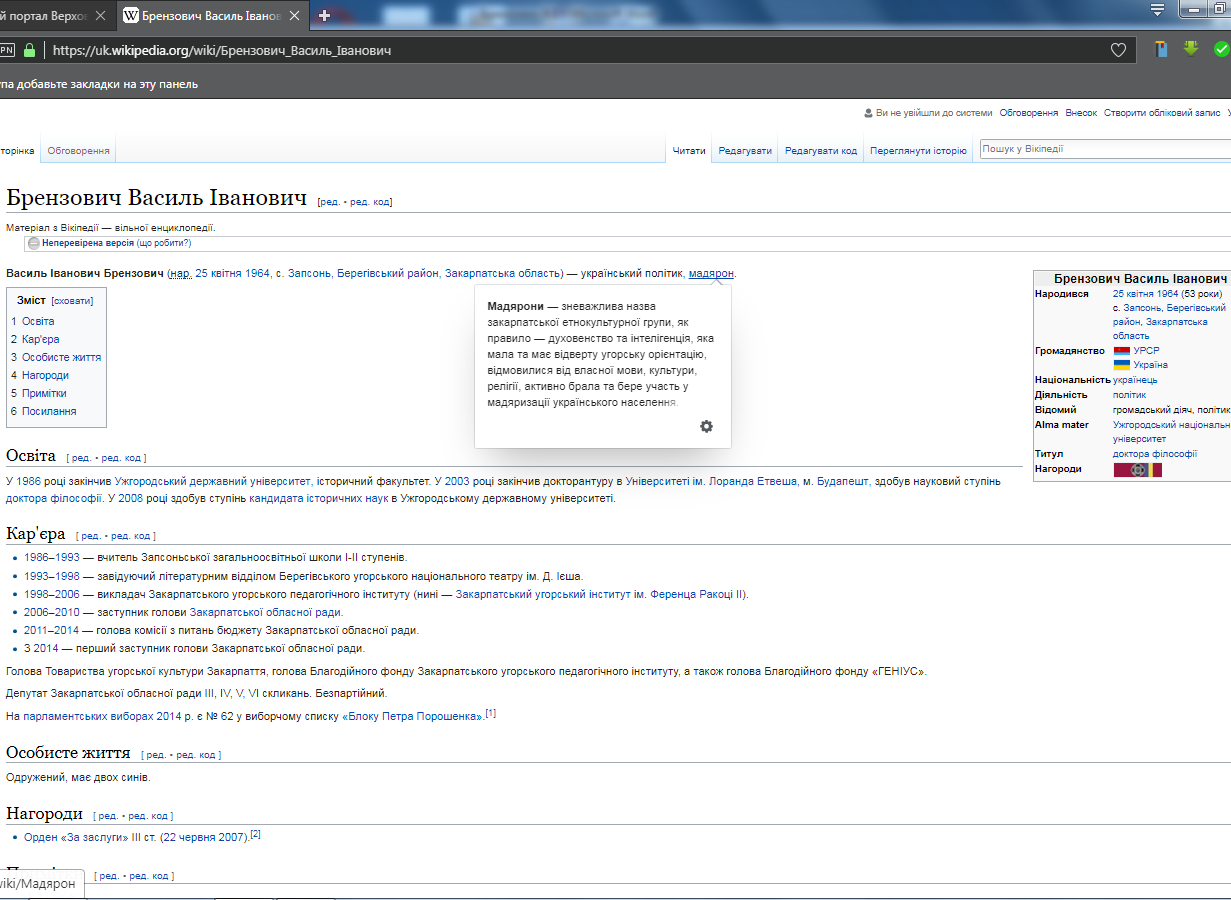The width and height of the screenshot is (1231, 900).
Task: Click the green checkmark extension icon
Action: click(x=1221, y=49)
